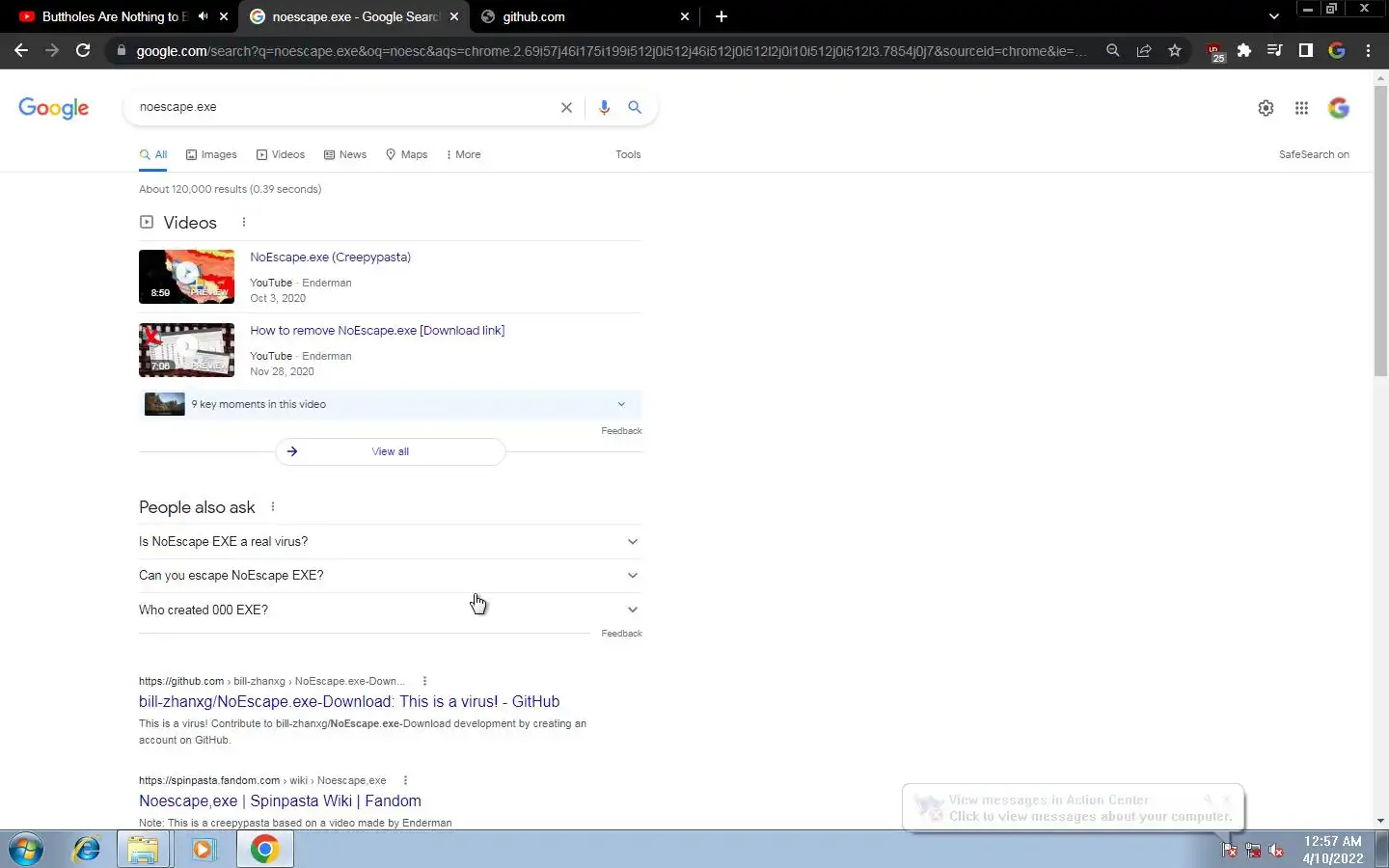Open the Tools search options
This screenshot has width=1389, height=868.
pos(628,154)
